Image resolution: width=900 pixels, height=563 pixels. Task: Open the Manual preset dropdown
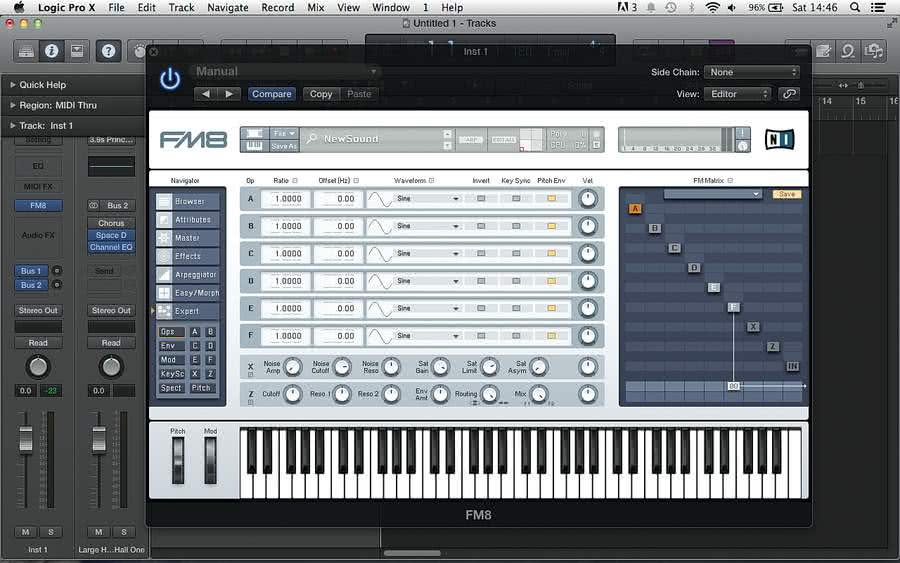click(285, 72)
